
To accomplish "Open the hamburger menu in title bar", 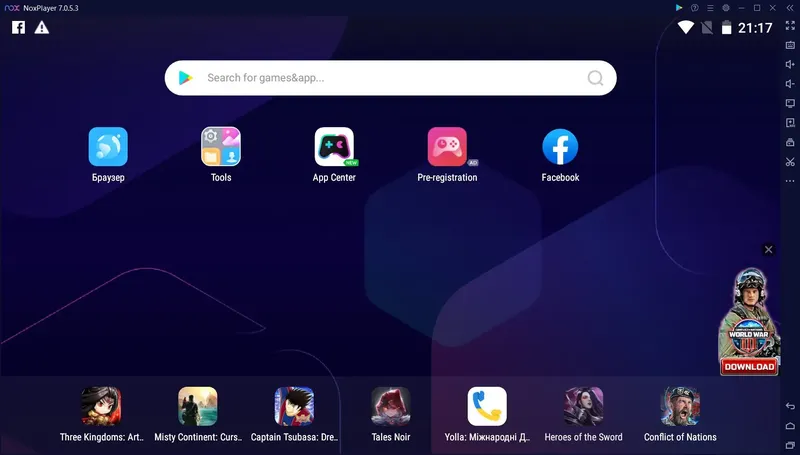I will coord(710,8).
